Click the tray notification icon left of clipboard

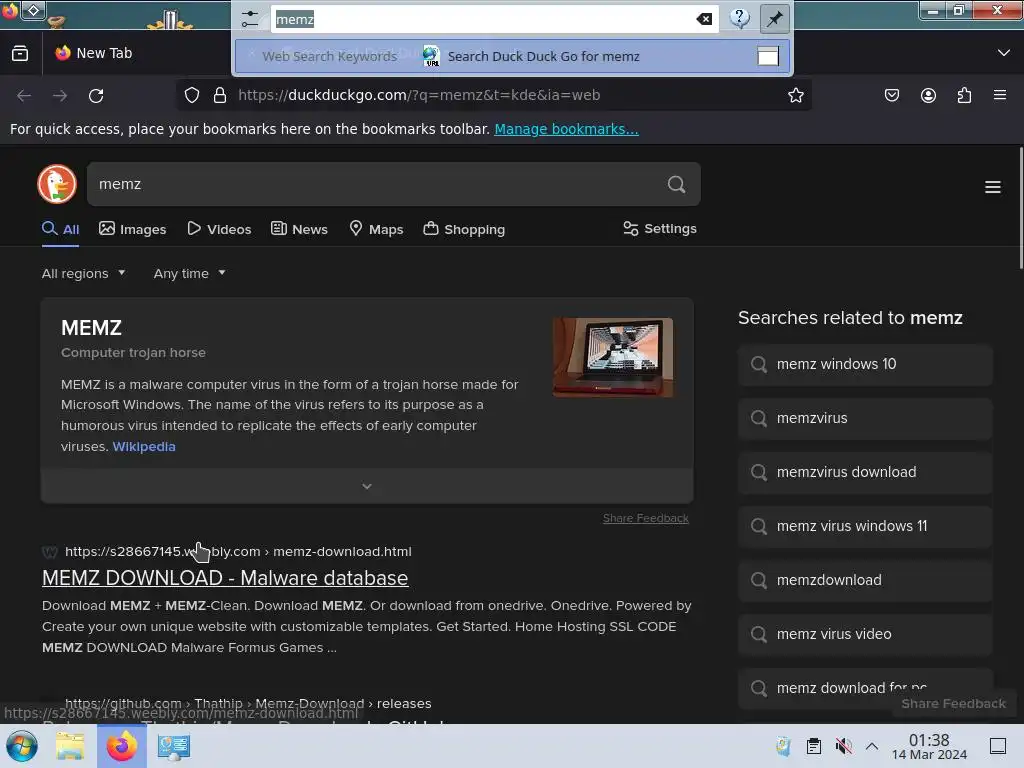[784, 746]
